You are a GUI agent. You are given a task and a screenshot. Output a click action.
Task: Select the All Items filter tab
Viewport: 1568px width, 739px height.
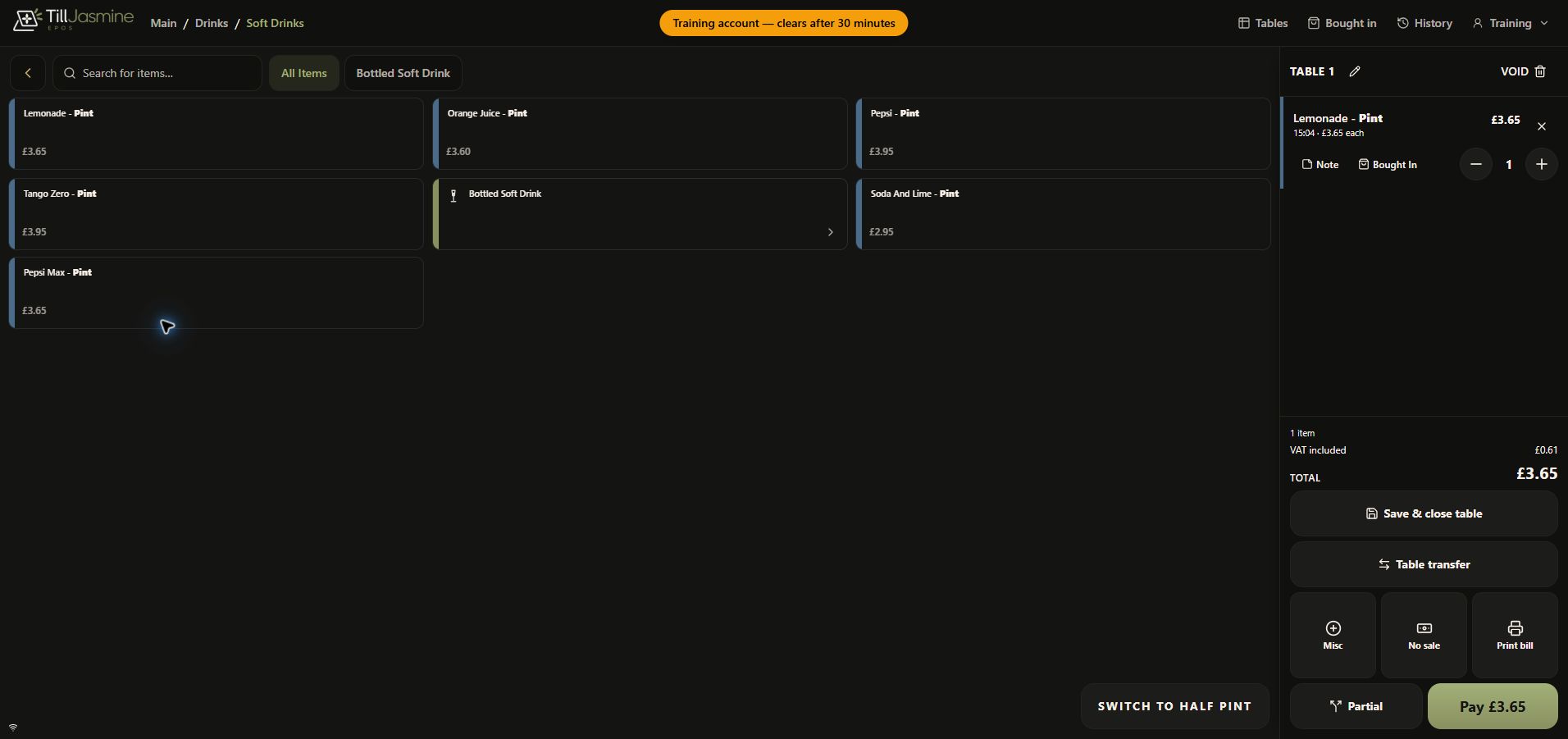coord(304,73)
